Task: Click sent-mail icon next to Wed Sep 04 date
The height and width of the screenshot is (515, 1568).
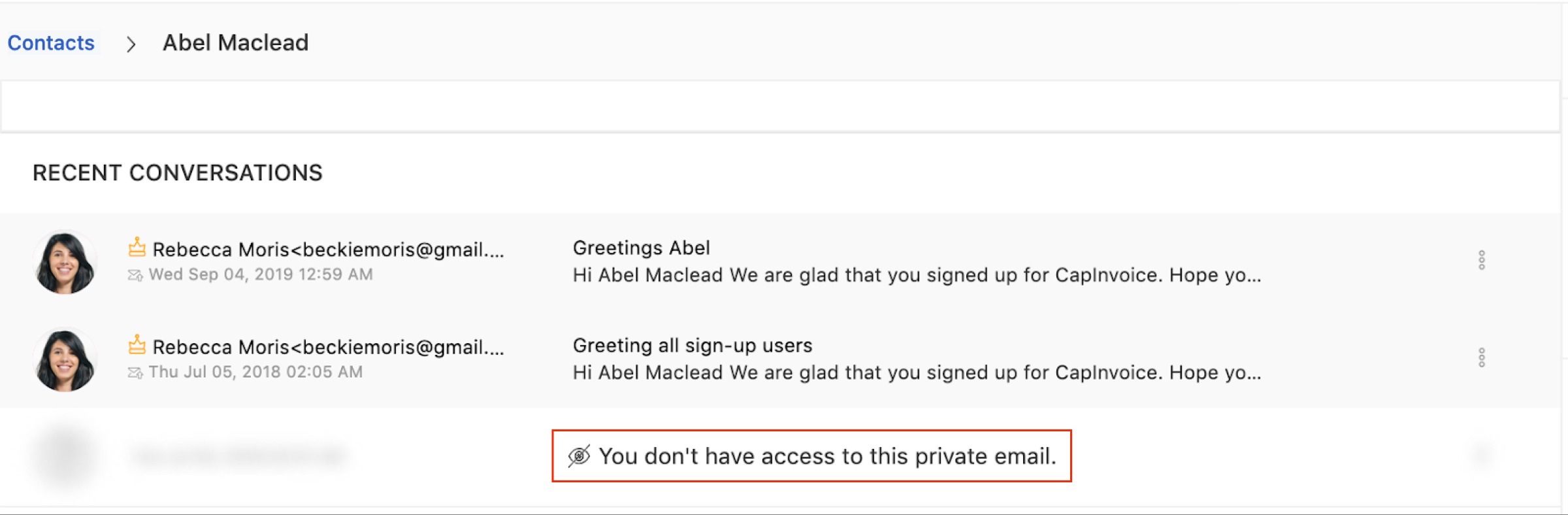Action: pyautogui.click(x=135, y=275)
